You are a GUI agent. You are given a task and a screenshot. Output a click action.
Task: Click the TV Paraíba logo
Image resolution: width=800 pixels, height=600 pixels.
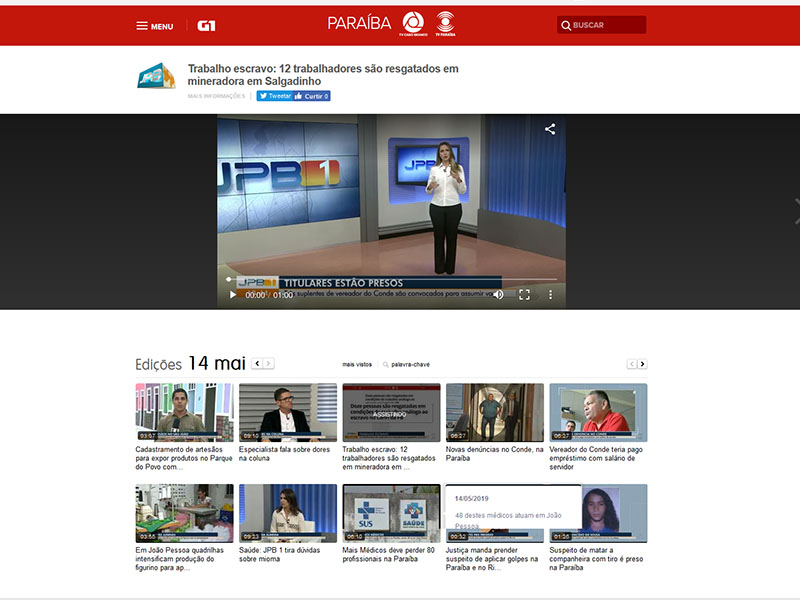(x=445, y=24)
